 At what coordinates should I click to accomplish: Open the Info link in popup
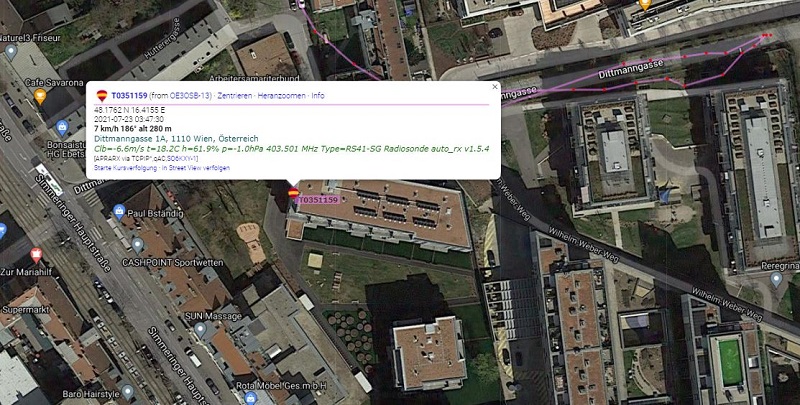tap(318, 95)
